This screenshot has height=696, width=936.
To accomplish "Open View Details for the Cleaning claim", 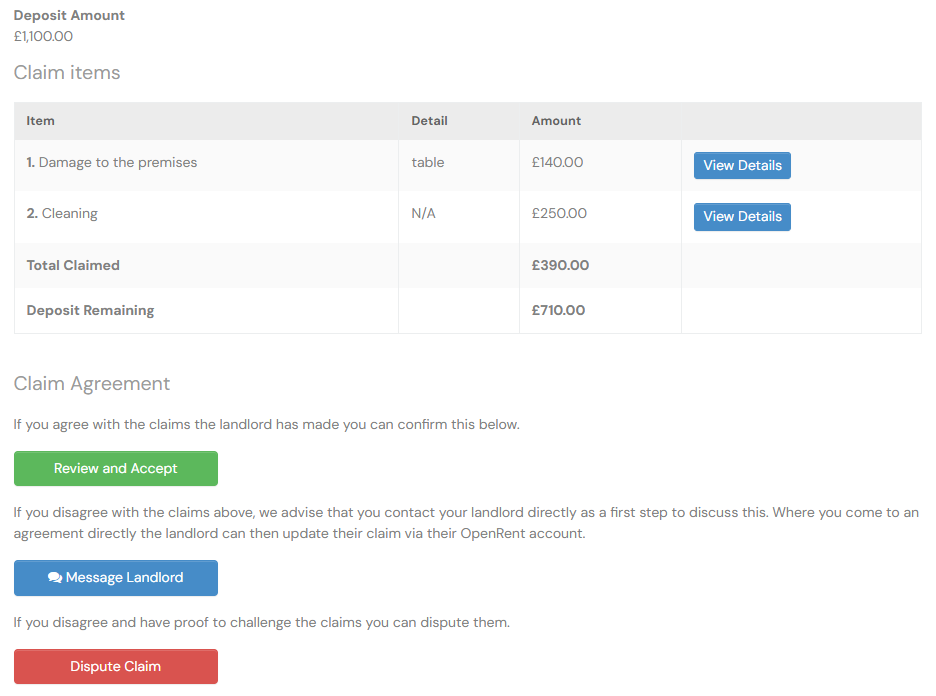I will pos(742,217).
